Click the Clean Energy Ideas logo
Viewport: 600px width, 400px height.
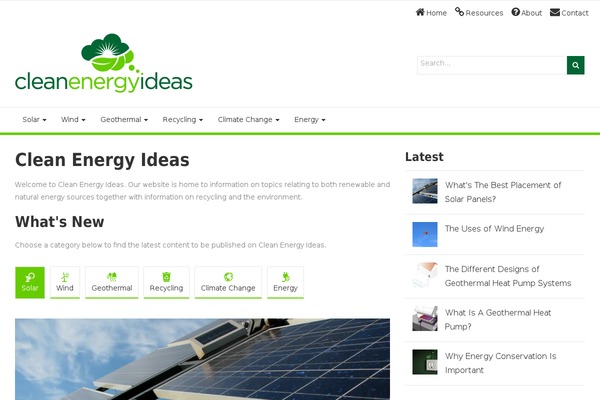pos(103,63)
